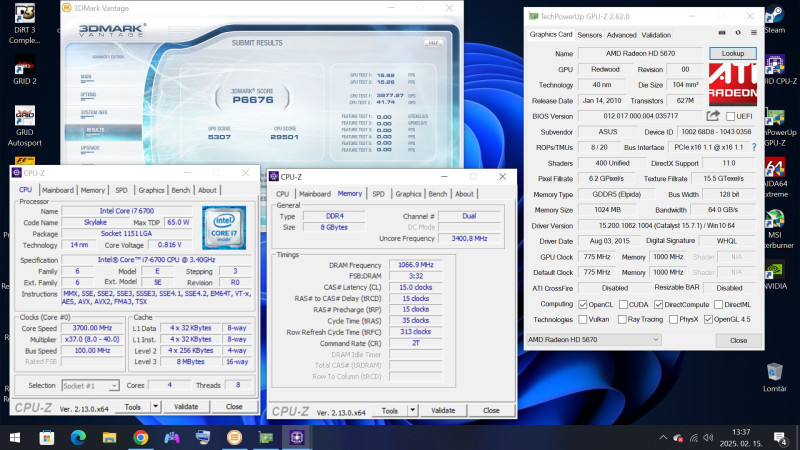Image resolution: width=800 pixels, height=450 pixels.
Task: Toggle the Vulkan checkbox
Action: pyautogui.click(x=583, y=319)
